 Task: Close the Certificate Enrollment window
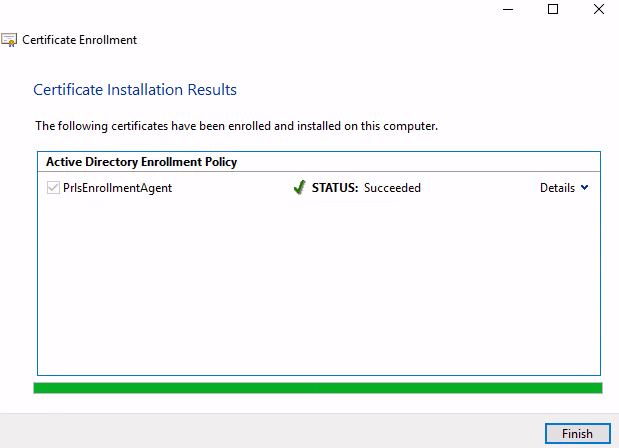pos(596,9)
